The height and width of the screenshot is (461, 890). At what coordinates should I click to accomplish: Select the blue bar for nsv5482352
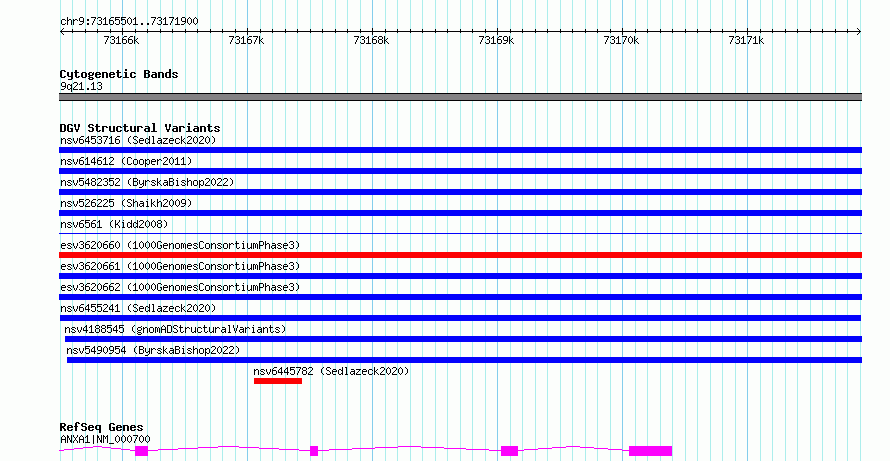click(x=460, y=192)
